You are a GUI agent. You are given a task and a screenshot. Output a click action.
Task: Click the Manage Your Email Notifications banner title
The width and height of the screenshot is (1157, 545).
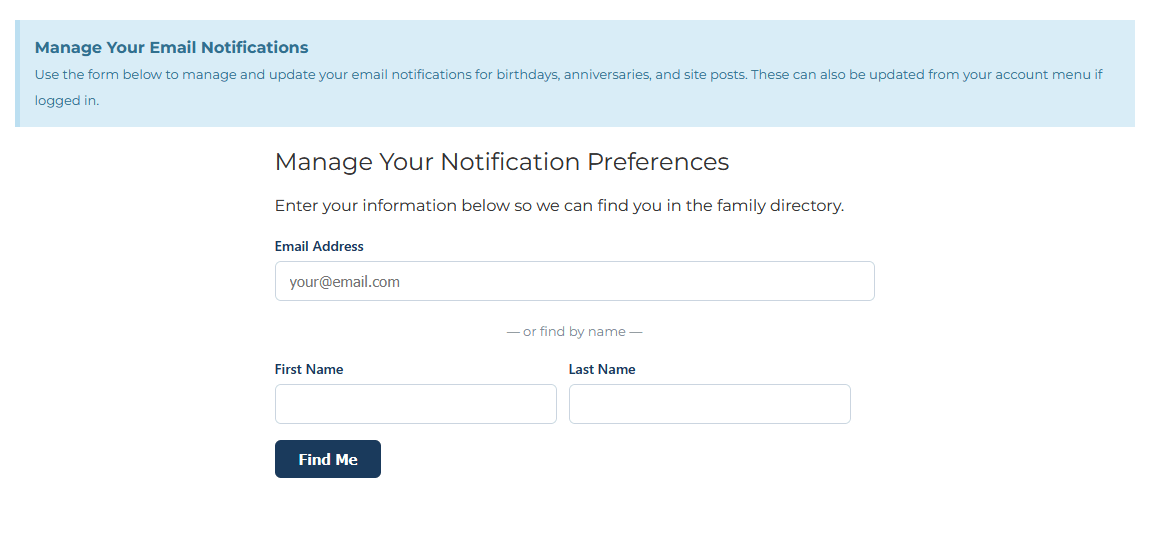point(171,47)
